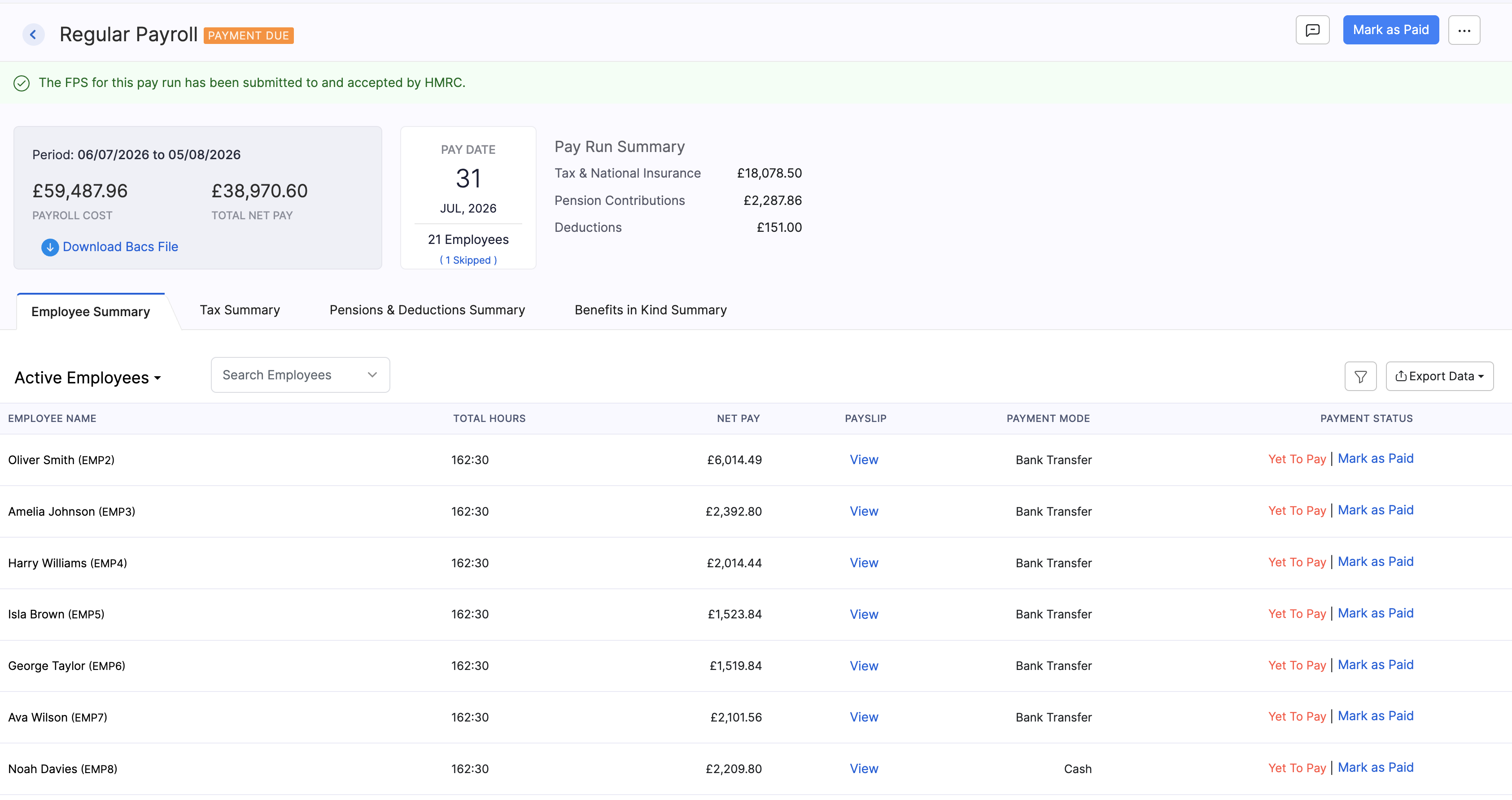This screenshot has height=800, width=1512.
Task: Click the Payment Status column header
Action: [1366, 419]
